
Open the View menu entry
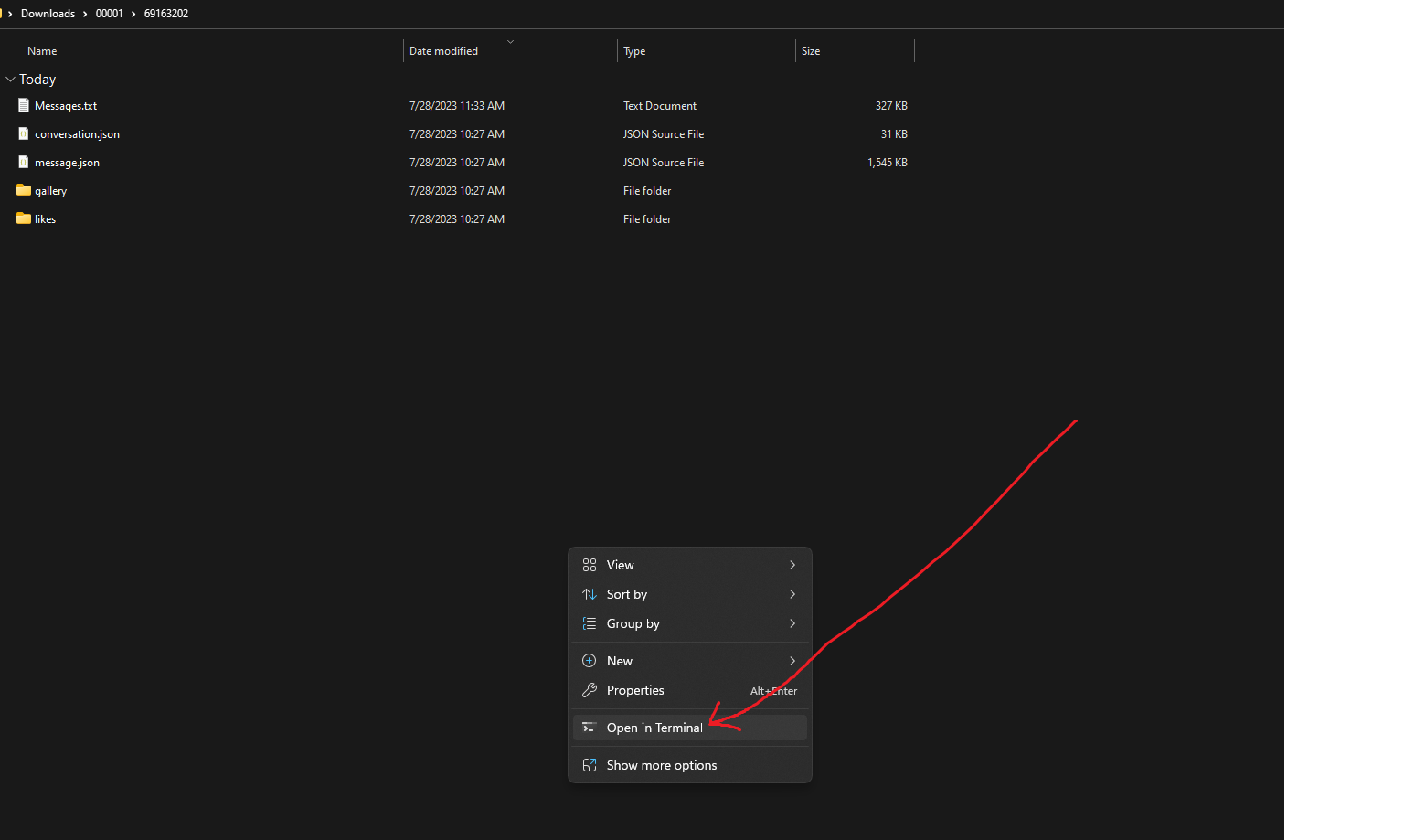coord(690,565)
